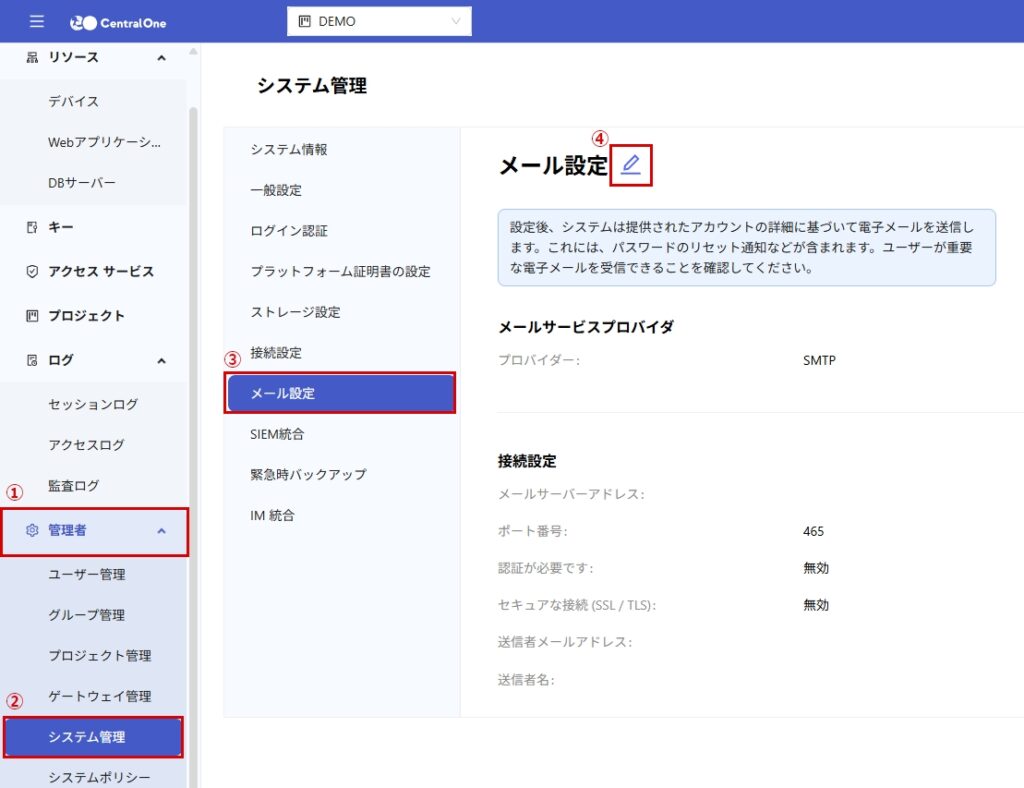This screenshot has height=788, width=1024.
Task: Collapse the ログ section chevron
Action: (x=162, y=360)
